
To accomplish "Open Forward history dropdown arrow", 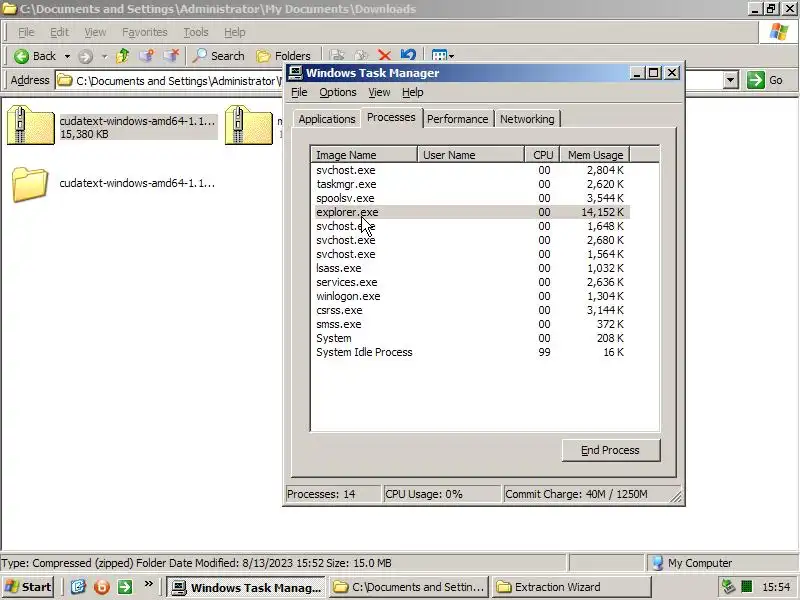I will [105, 56].
